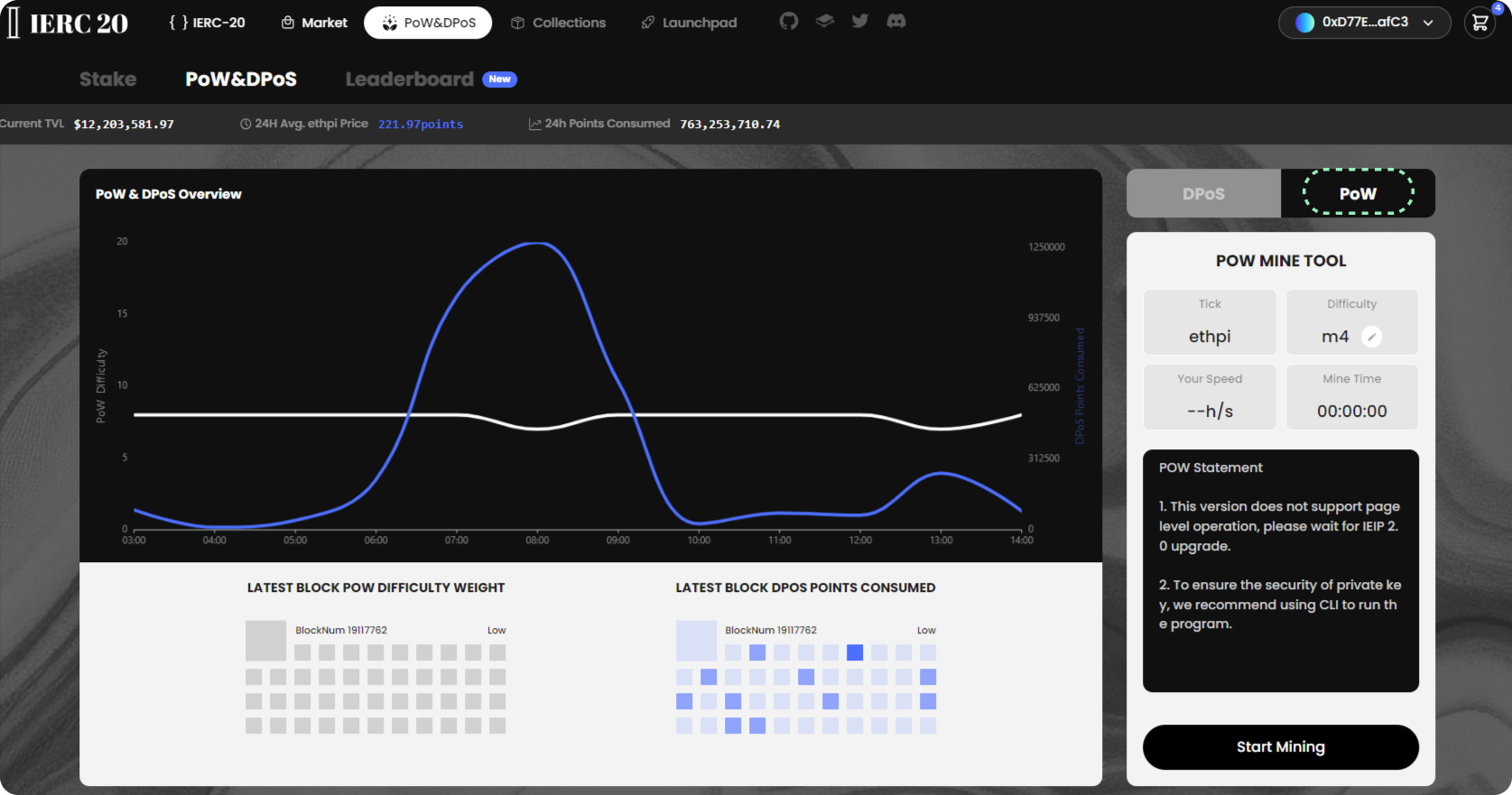Screen dimensions: 1512x795
Task: Open the Twitter icon link
Action: (860, 22)
